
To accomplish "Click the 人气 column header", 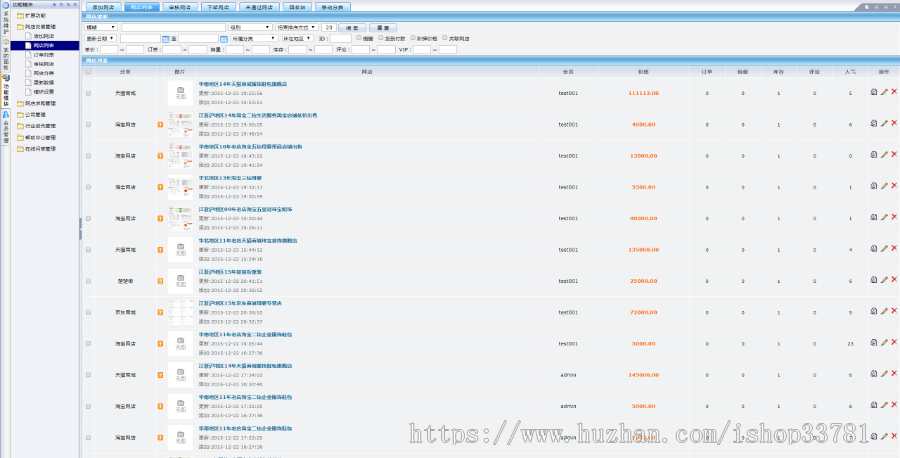I will pos(850,72).
